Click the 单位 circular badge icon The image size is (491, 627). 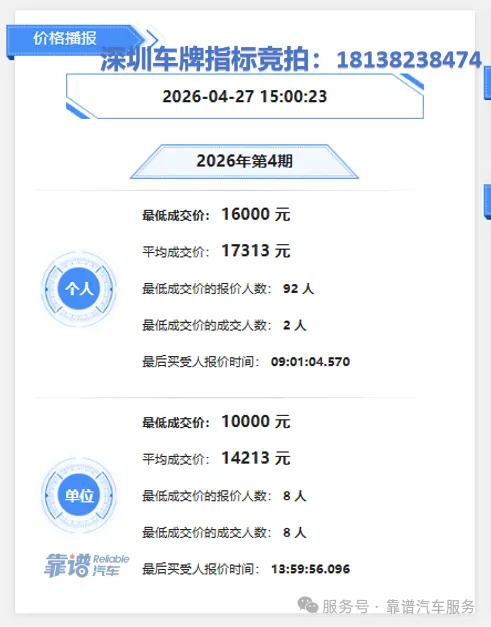pos(79,495)
